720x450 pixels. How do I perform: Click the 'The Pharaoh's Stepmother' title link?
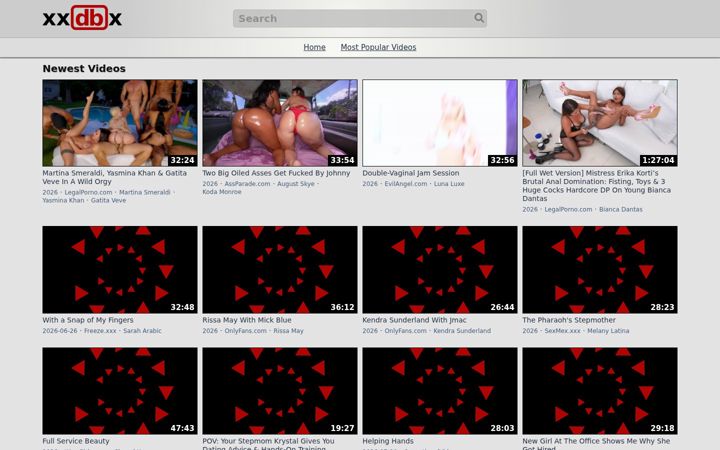click(569, 320)
